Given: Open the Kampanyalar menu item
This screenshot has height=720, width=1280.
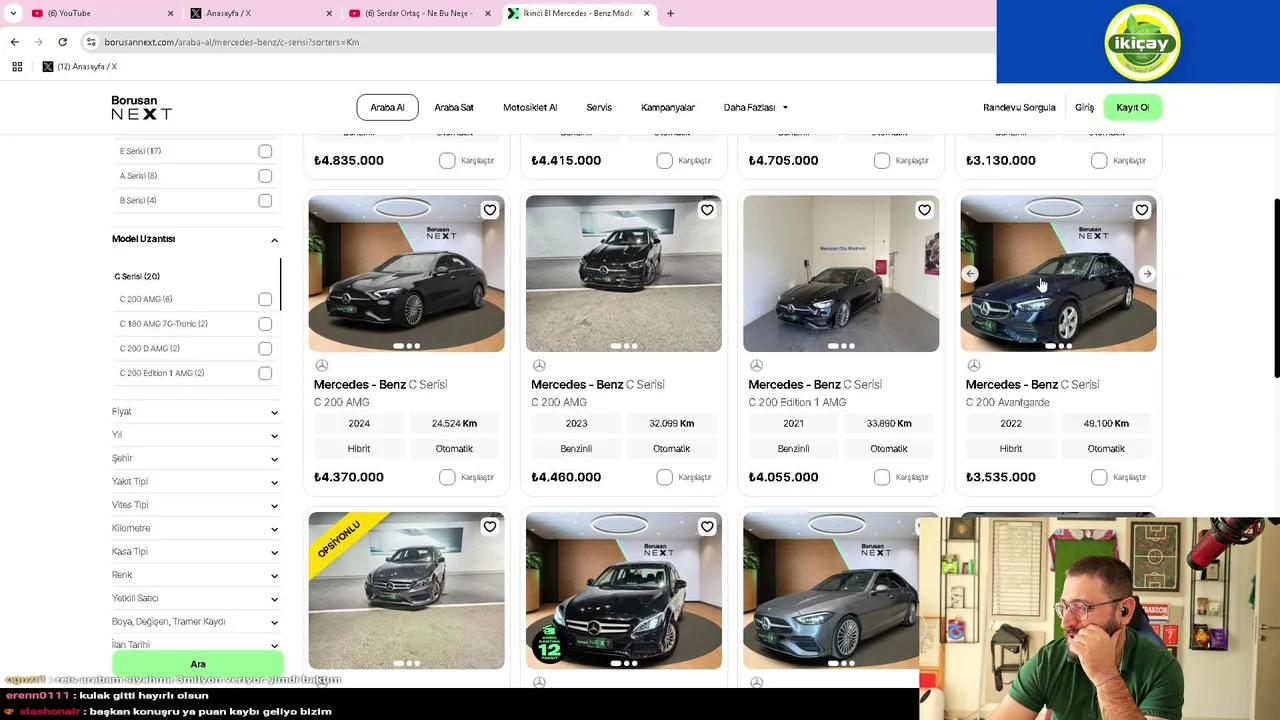Looking at the screenshot, I should 668,107.
